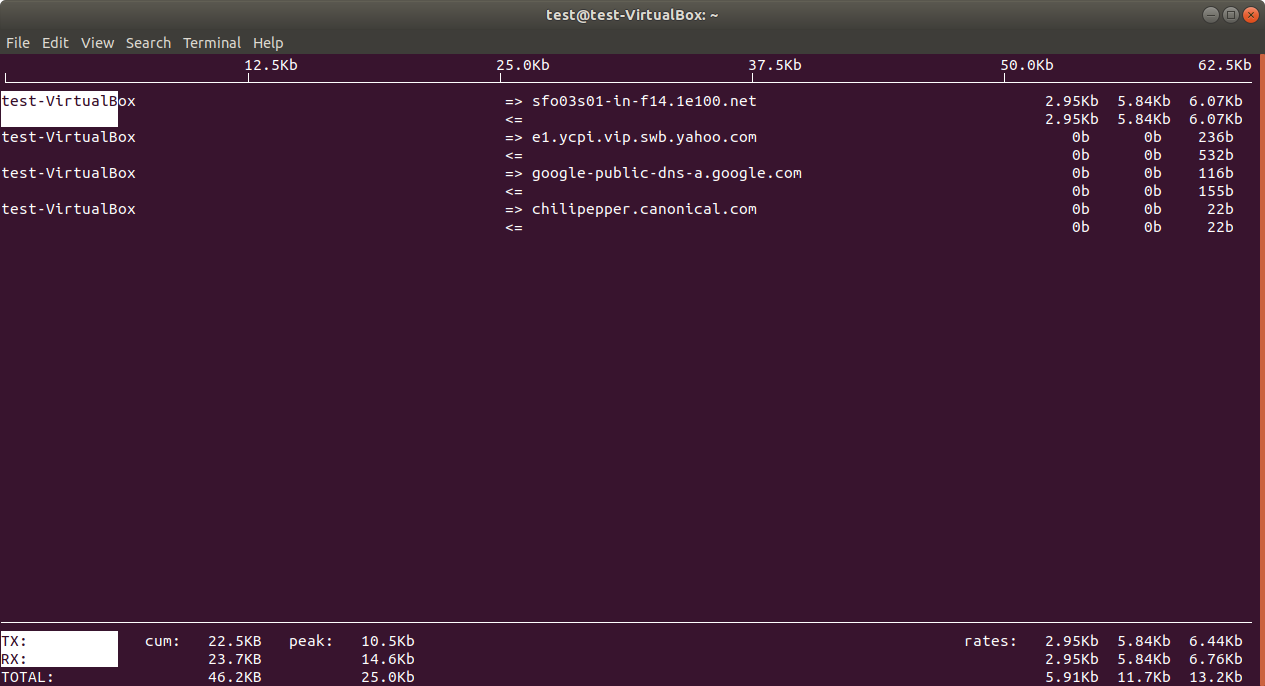This screenshot has height=686, width=1265.
Task: Open the File menu
Action: point(18,43)
